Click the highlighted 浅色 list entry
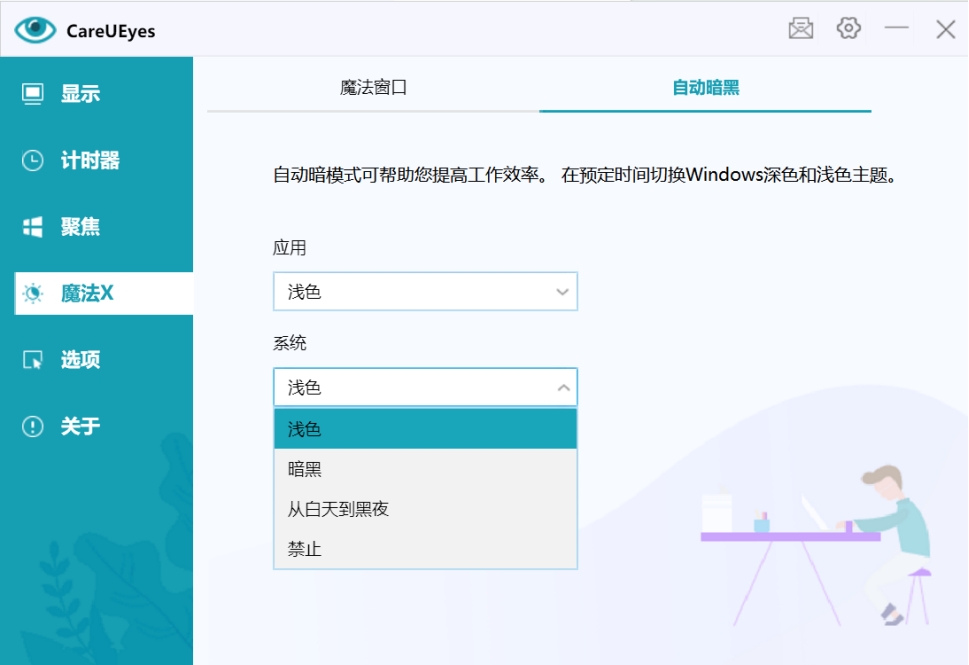The width and height of the screenshot is (969, 665). pos(425,428)
